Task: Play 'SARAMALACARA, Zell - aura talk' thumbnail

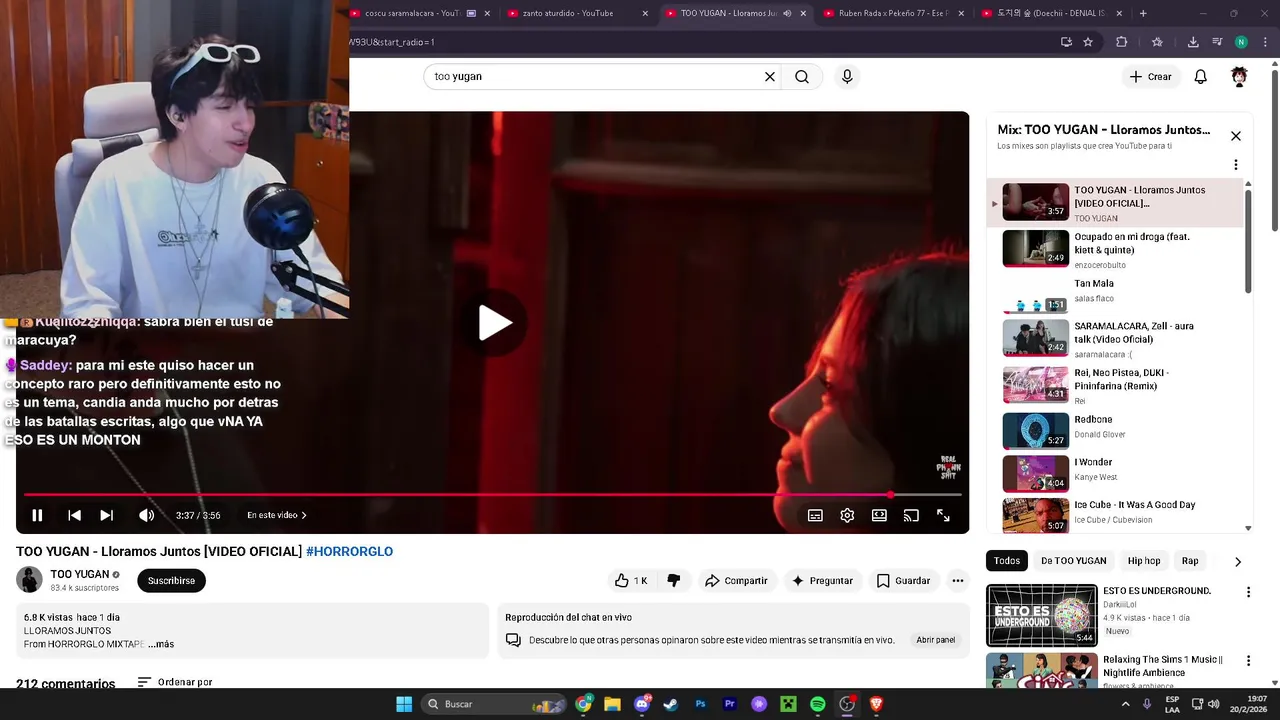Action: point(1035,338)
